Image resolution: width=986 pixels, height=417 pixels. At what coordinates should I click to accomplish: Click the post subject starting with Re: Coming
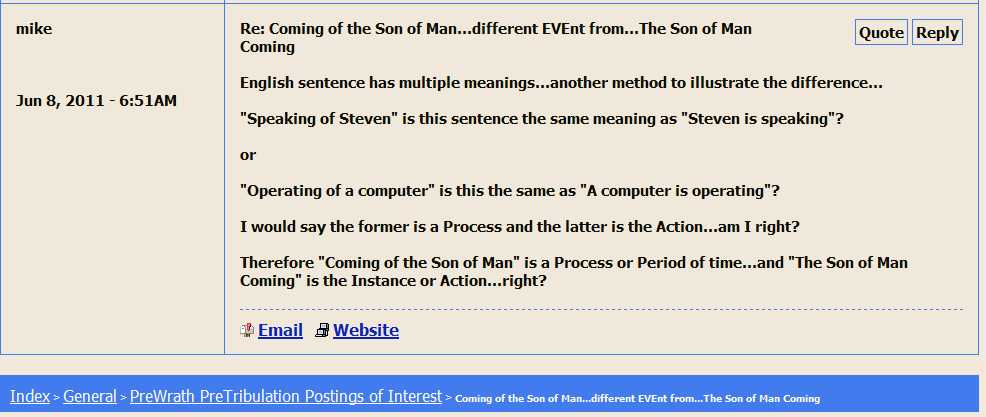point(496,38)
